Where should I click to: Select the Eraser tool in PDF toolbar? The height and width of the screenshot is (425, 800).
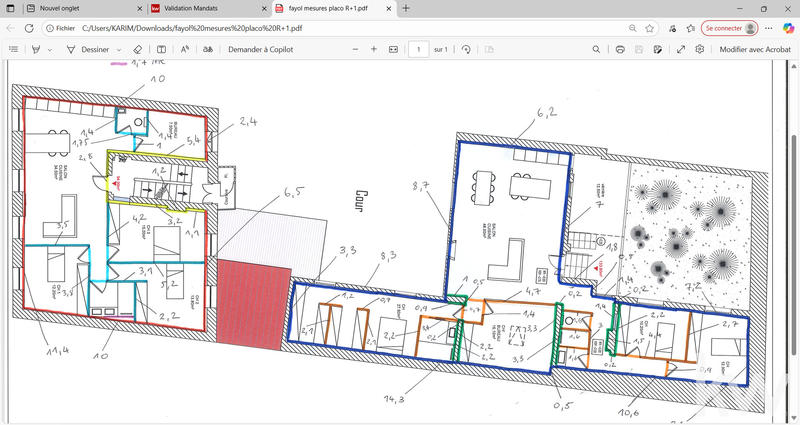[138, 49]
